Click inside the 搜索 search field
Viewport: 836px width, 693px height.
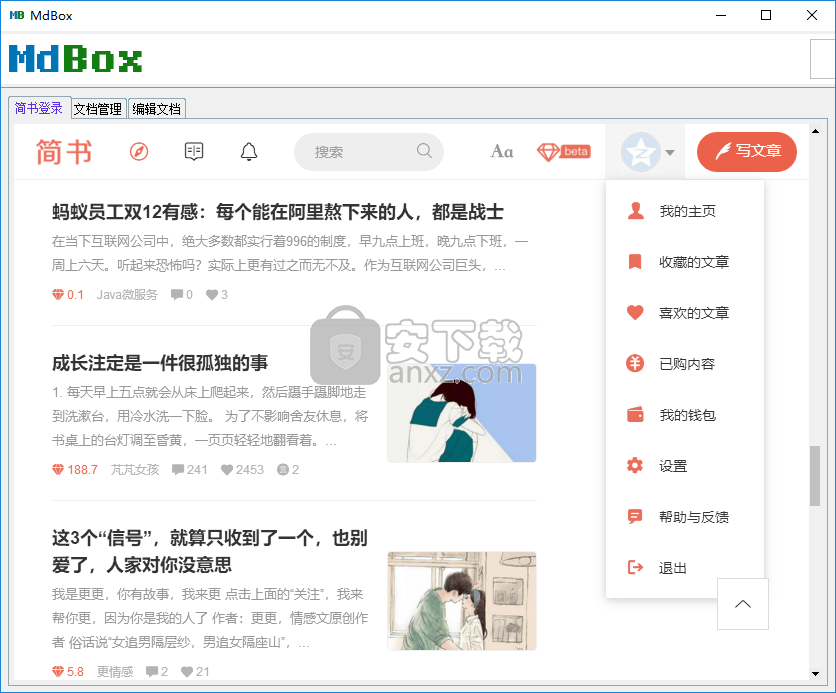click(355, 152)
